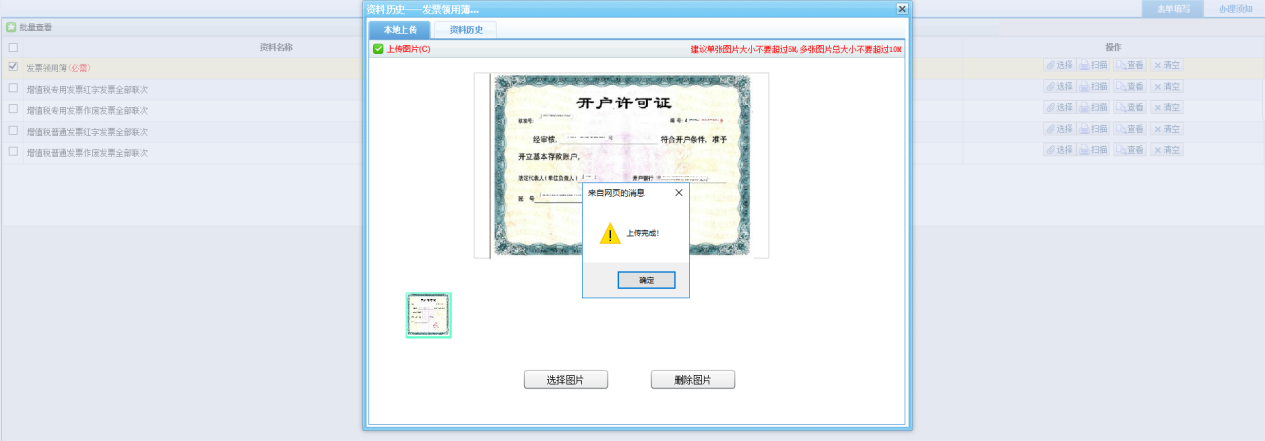The width and height of the screenshot is (1265, 441).
Task: Click 查看 for the 发票领用簿 row
Action: coord(1129,65)
